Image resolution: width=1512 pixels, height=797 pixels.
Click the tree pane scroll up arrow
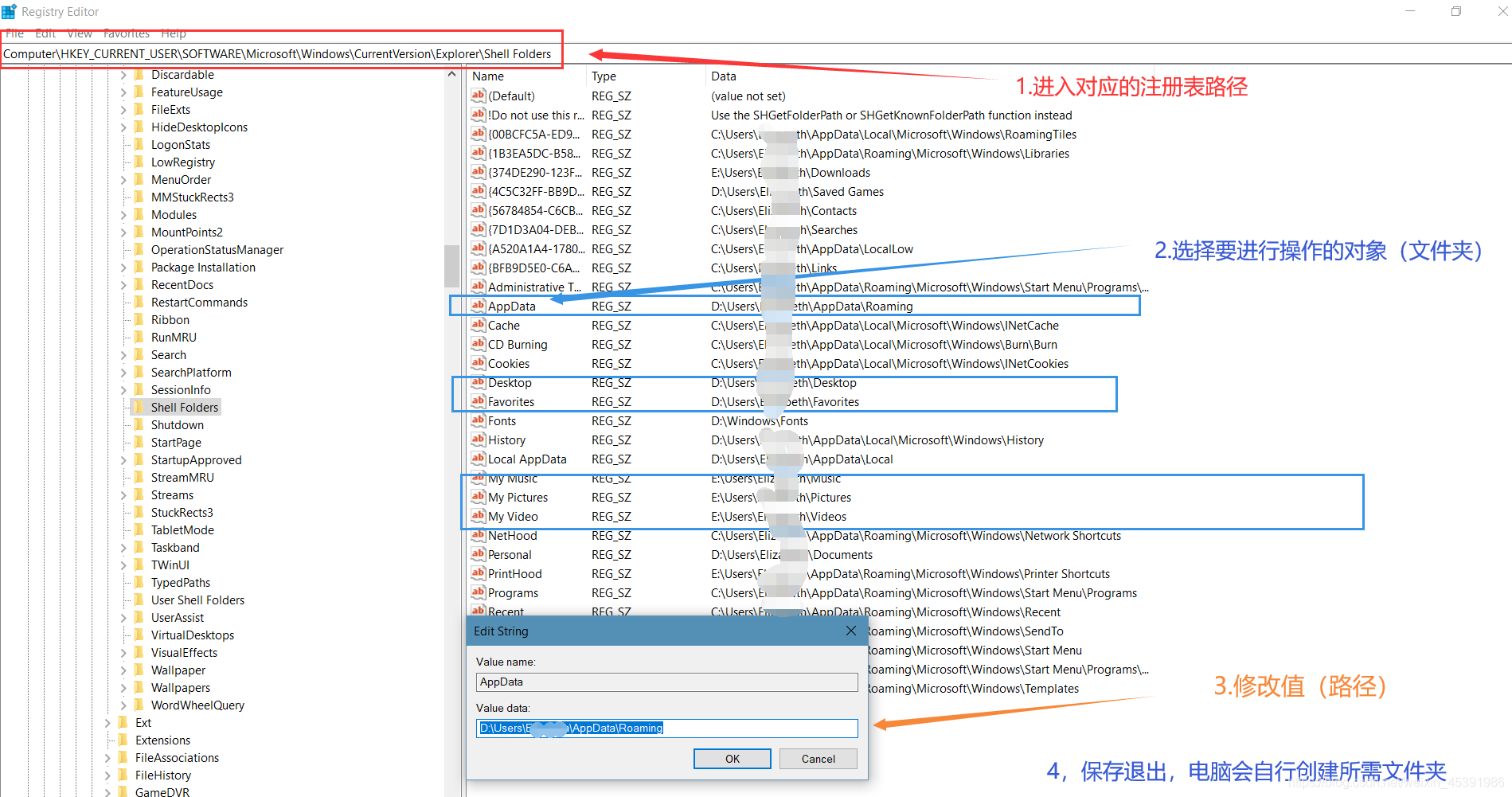point(451,75)
